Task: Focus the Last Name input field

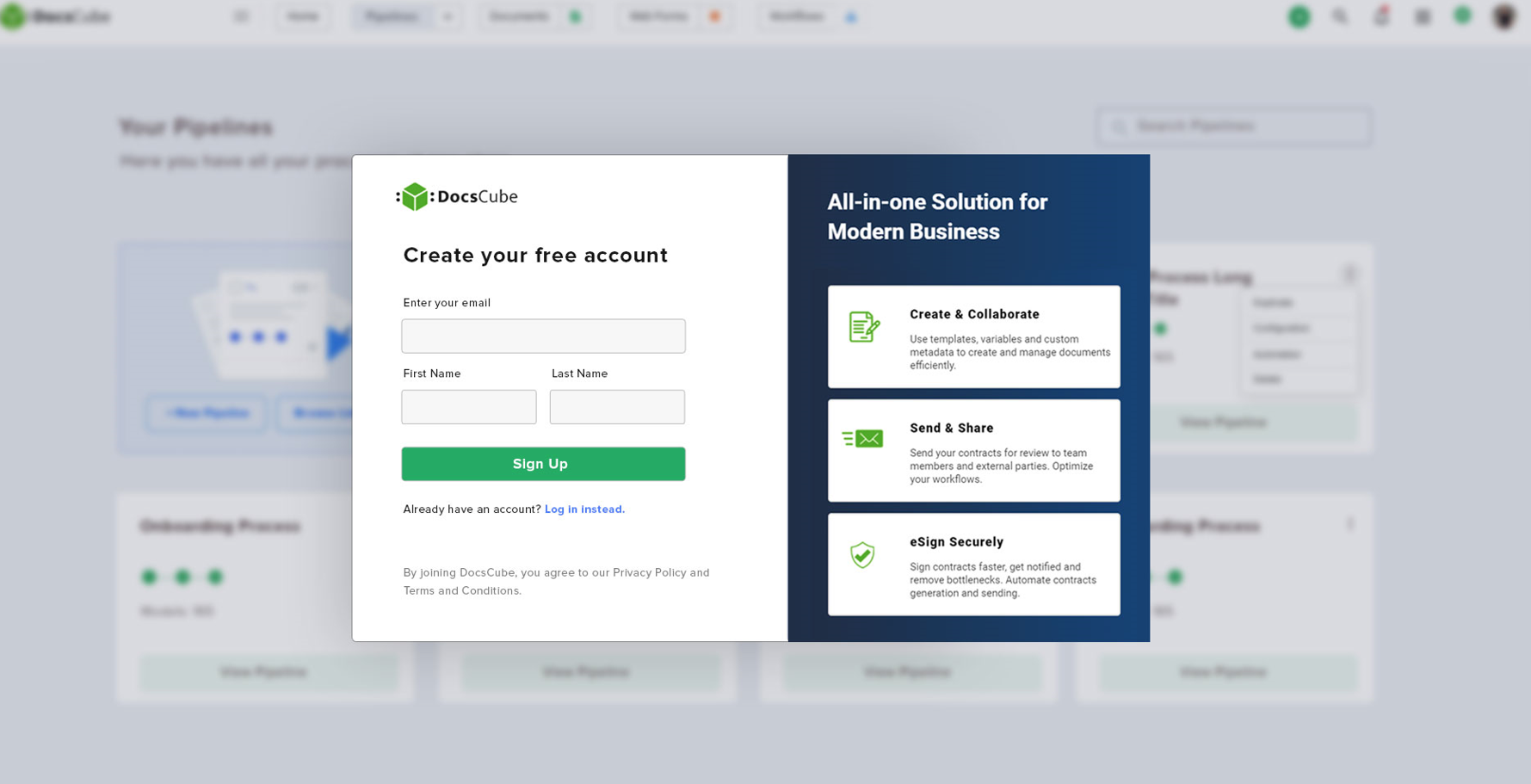Action: click(x=617, y=407)
